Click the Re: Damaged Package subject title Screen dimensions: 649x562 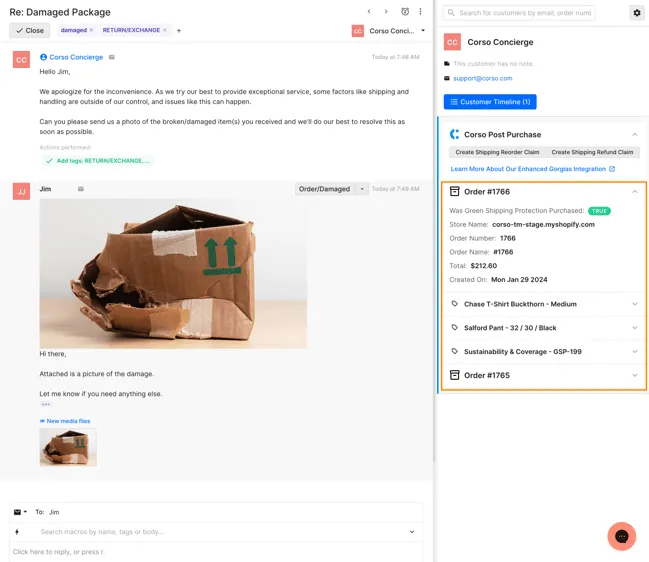click(60, 12)
